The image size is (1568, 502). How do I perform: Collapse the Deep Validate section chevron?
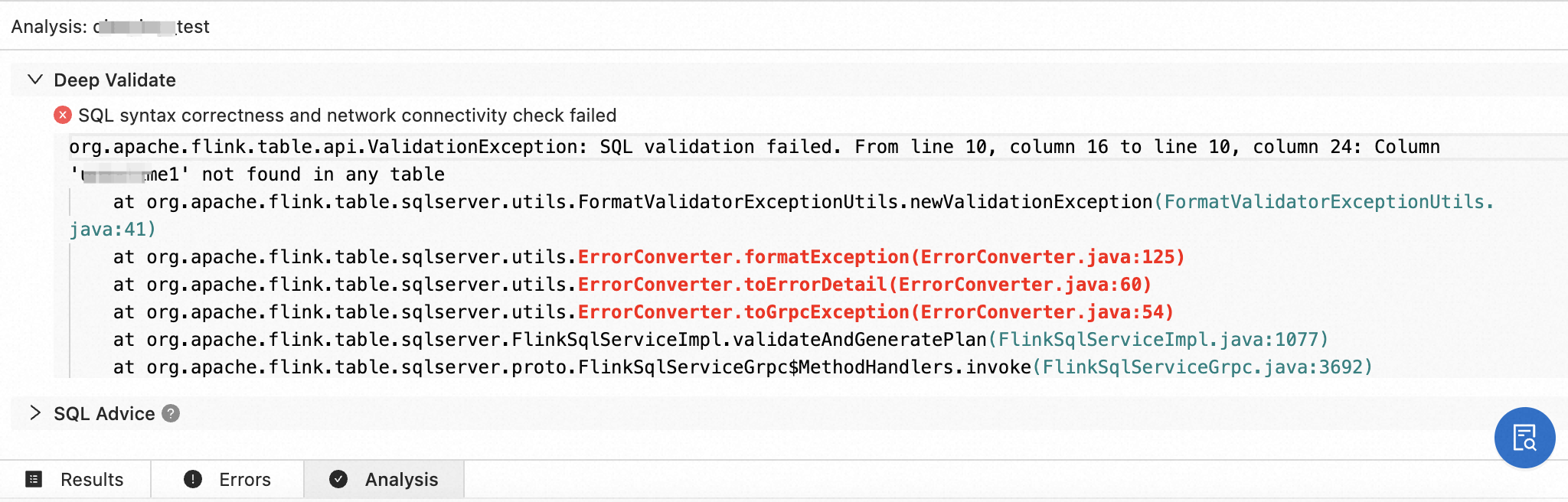pos(34,80)
